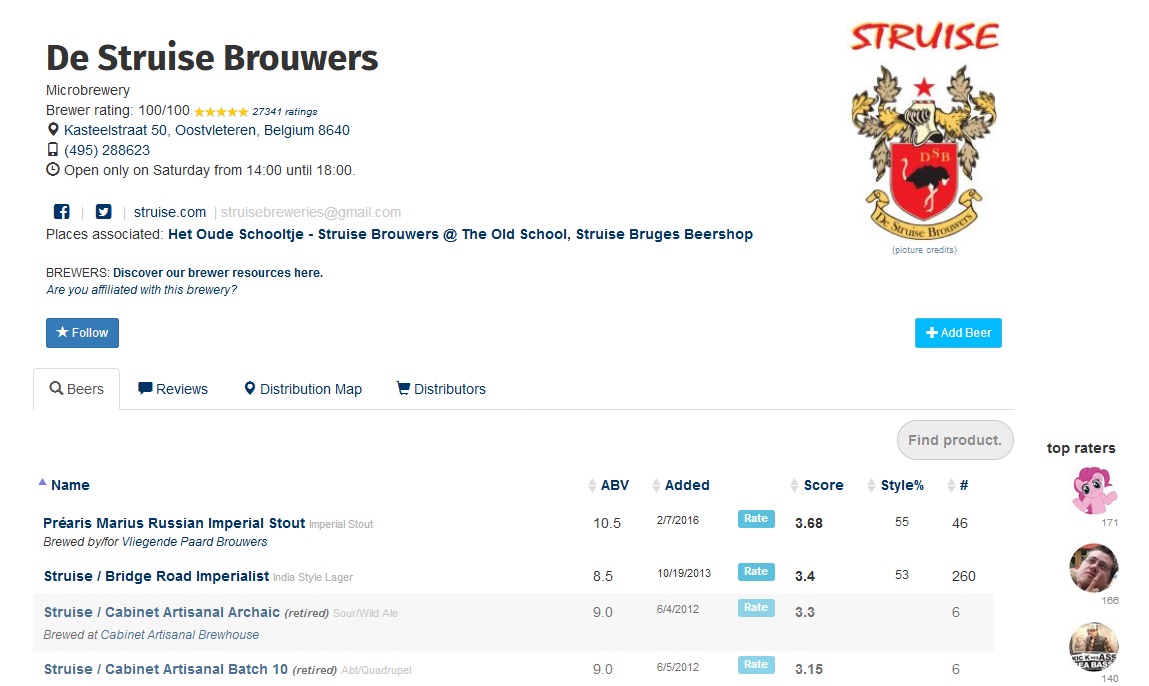The height and width of the screenshot is (686, 1149).
Task: Click the map pin address icon
Action: click(53, 130)
